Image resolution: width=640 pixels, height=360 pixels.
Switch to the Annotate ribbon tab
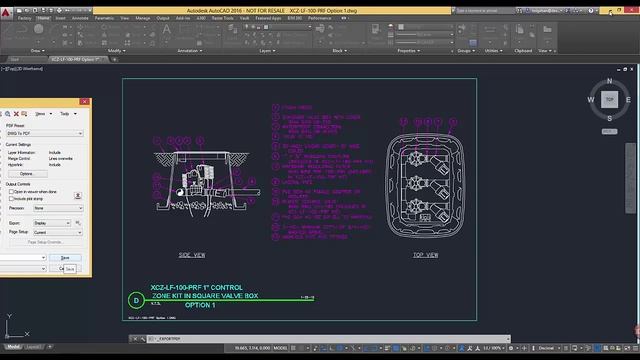click(x=80, y=18)
